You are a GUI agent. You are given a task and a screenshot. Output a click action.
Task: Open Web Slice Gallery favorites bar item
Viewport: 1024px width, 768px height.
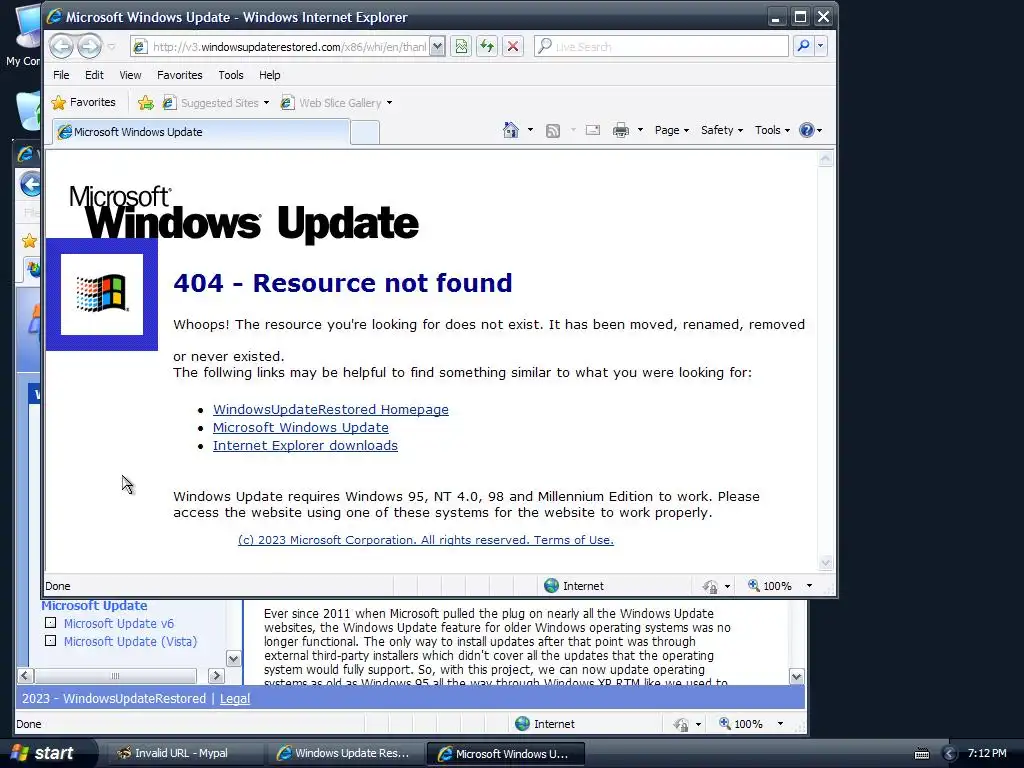pos(336,103)
